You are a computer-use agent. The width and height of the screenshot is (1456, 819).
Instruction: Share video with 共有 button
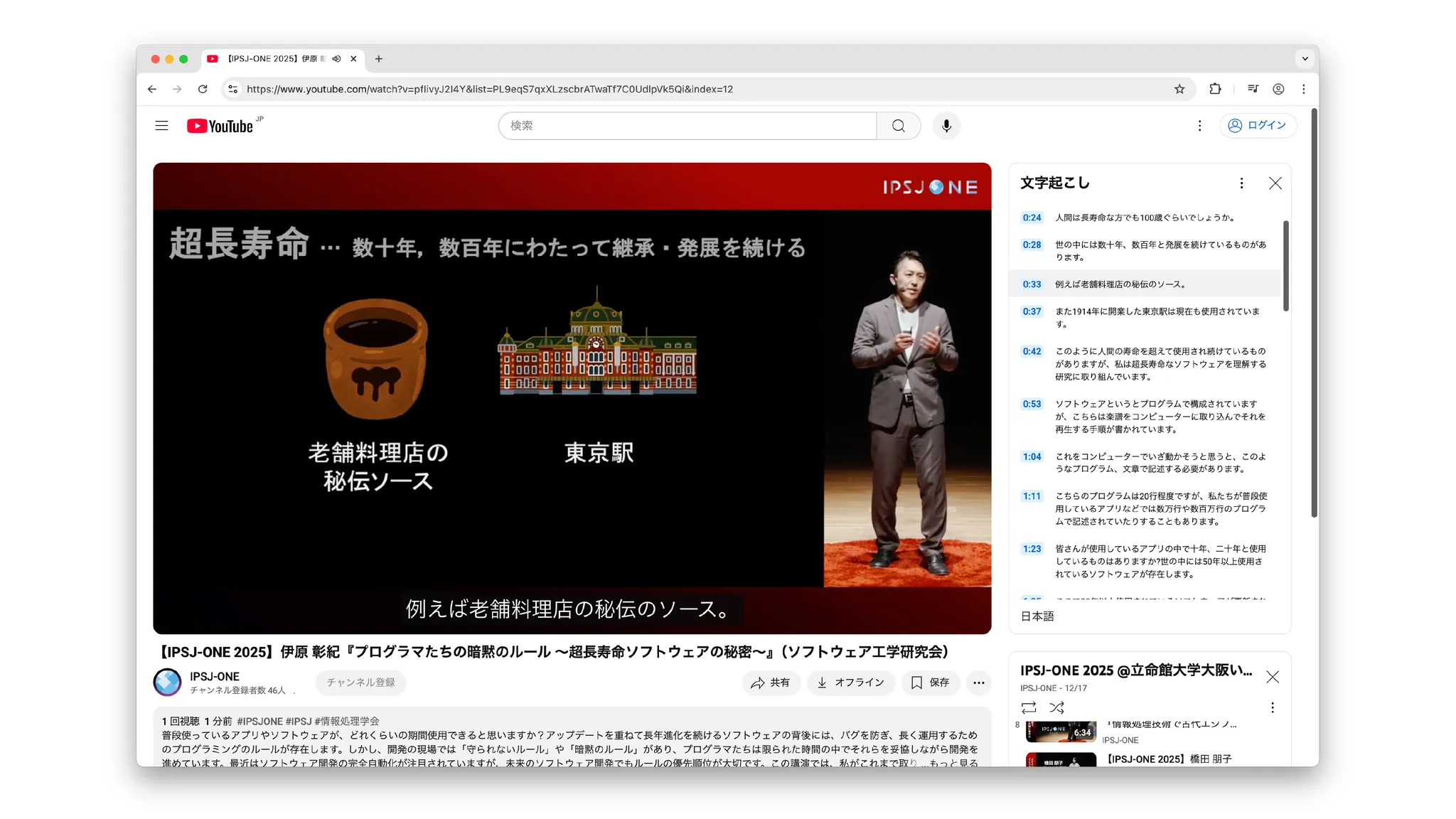tap(771, 682)
